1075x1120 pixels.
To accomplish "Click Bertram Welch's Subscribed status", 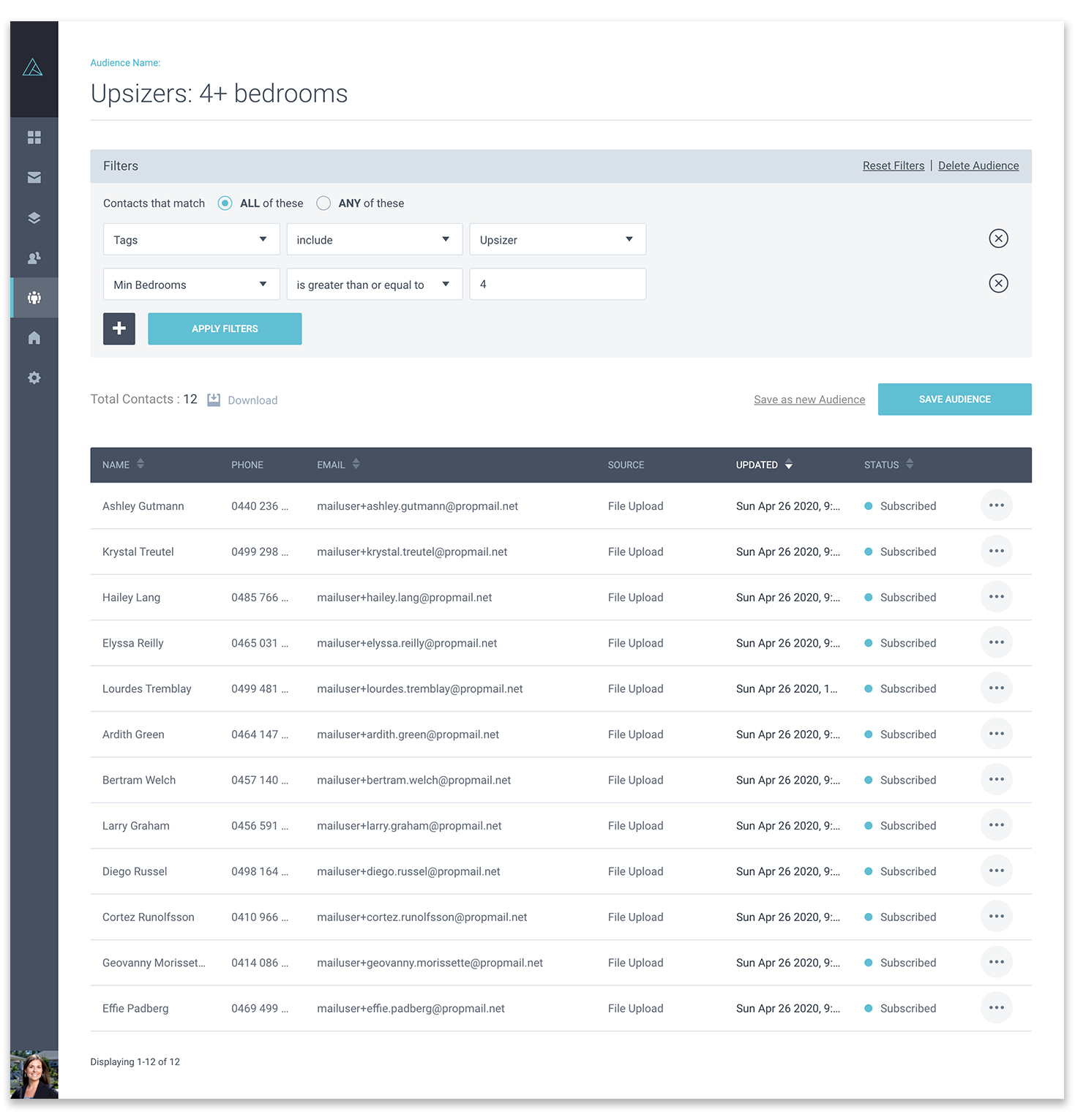I will tap(900, 780).
